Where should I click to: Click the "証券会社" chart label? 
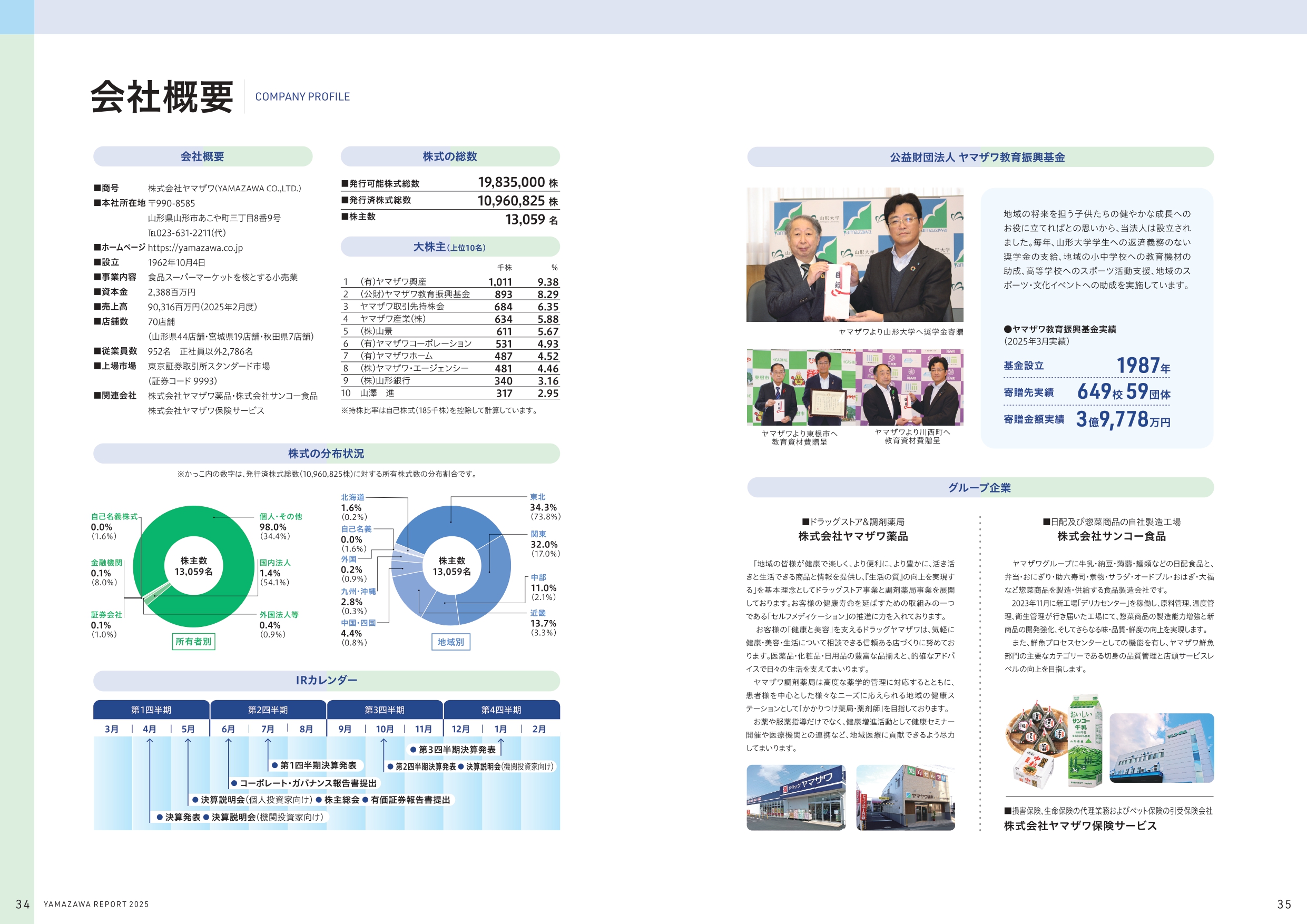[106, 615]
